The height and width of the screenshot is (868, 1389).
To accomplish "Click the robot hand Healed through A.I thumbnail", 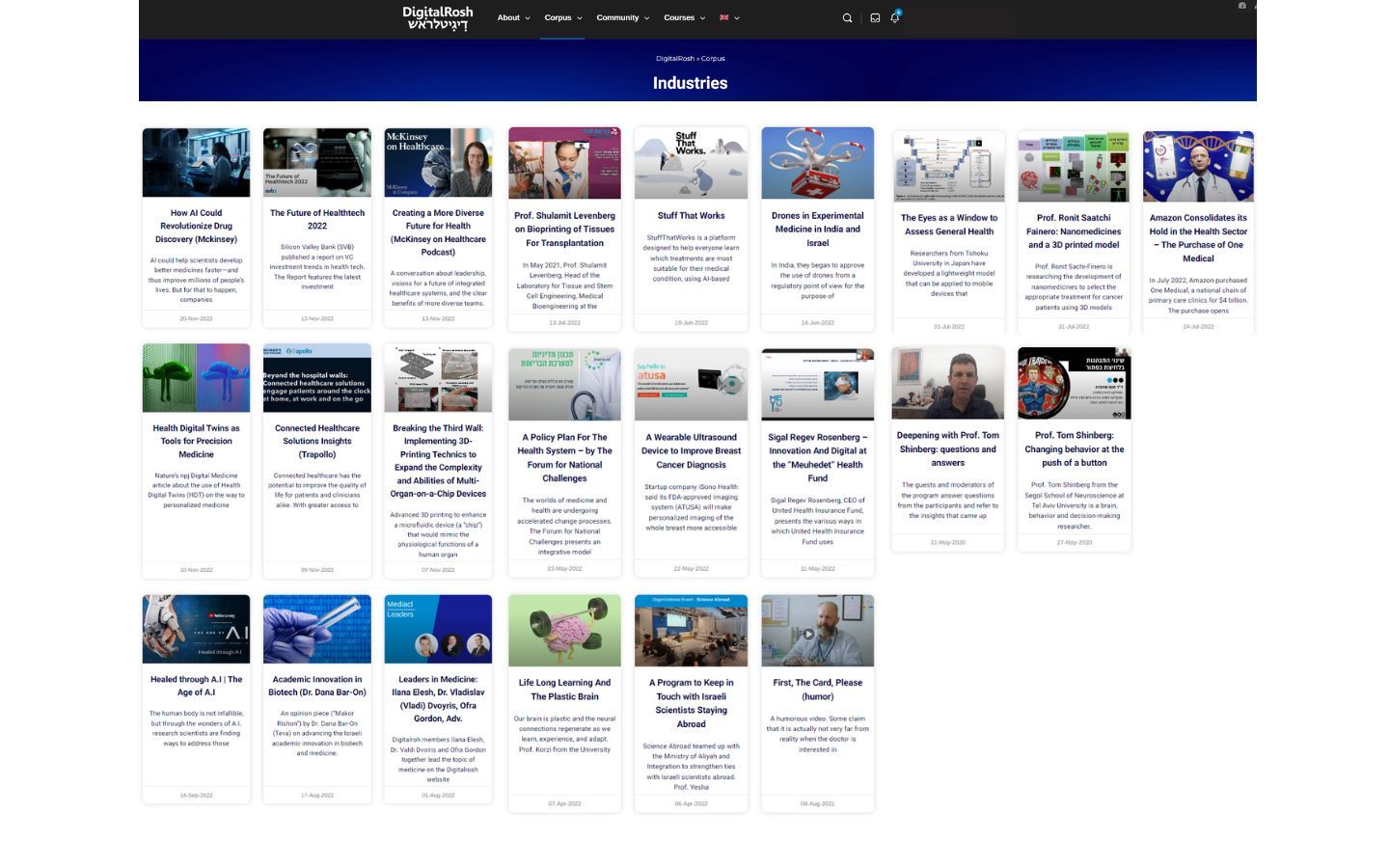I will 196,629.
